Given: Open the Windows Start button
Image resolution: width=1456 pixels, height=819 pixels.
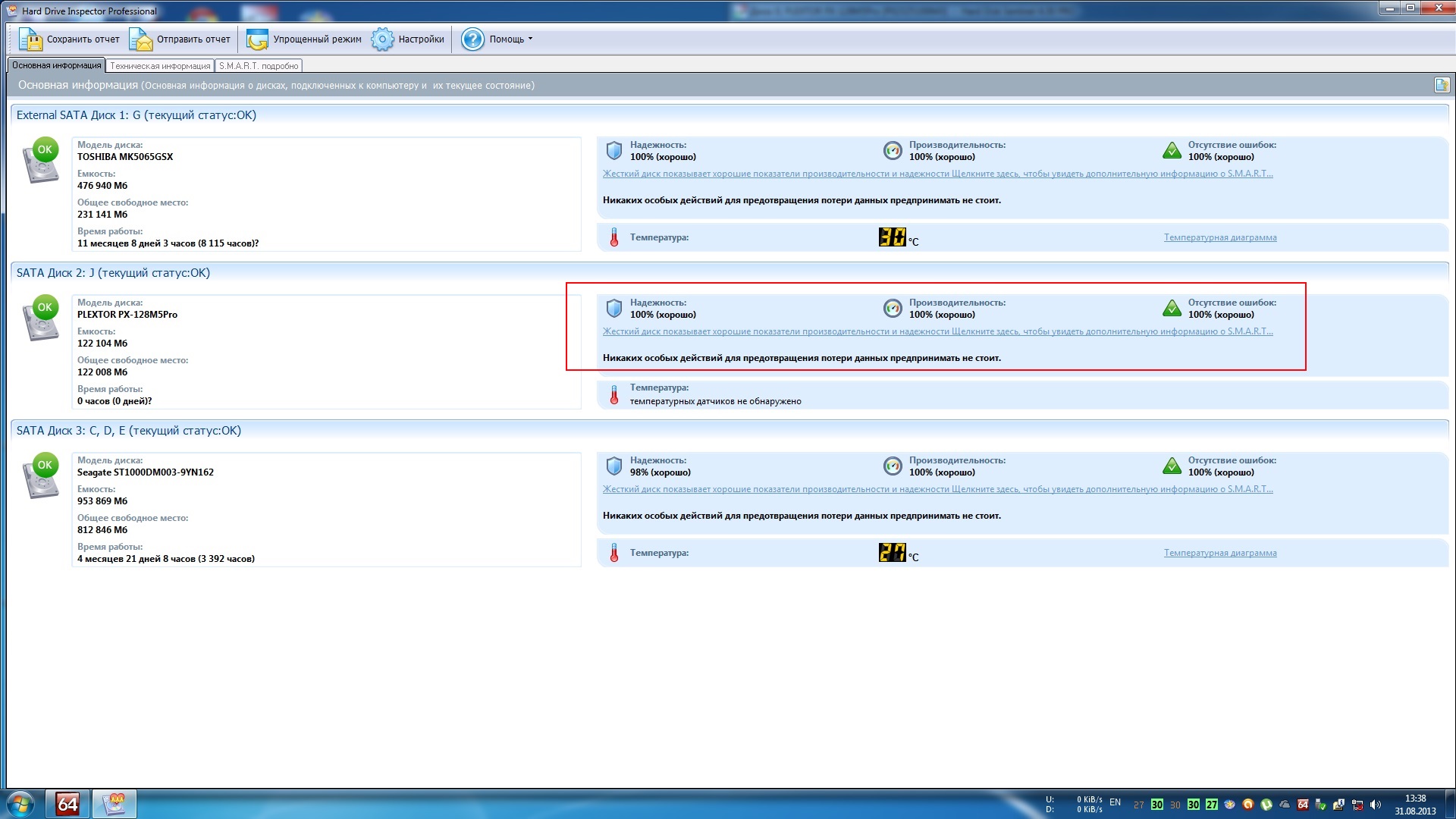Looking at the screenshot, I should [20, 804].
